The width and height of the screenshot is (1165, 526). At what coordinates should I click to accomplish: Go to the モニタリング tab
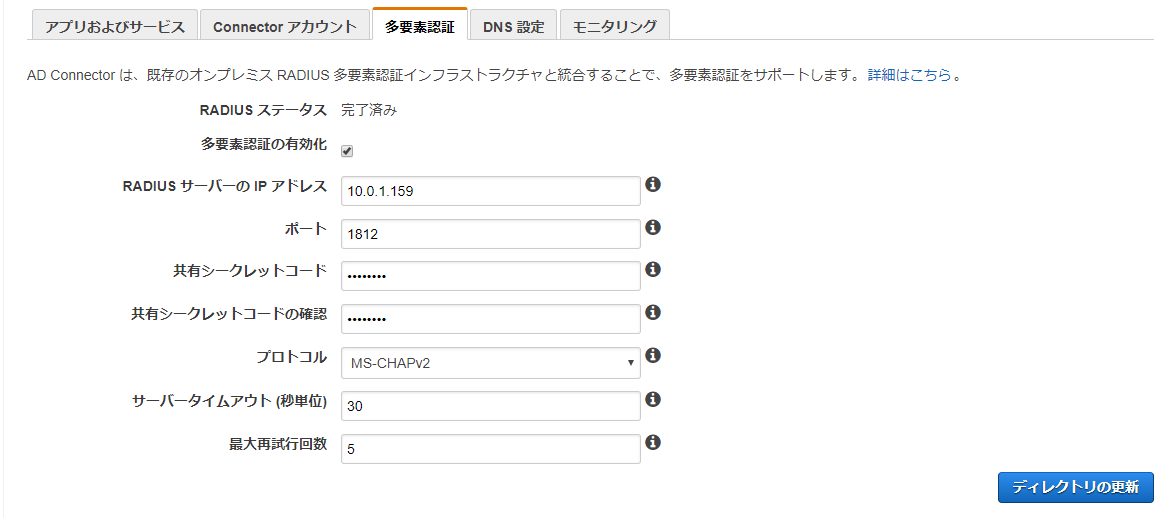tap(614, 27)
